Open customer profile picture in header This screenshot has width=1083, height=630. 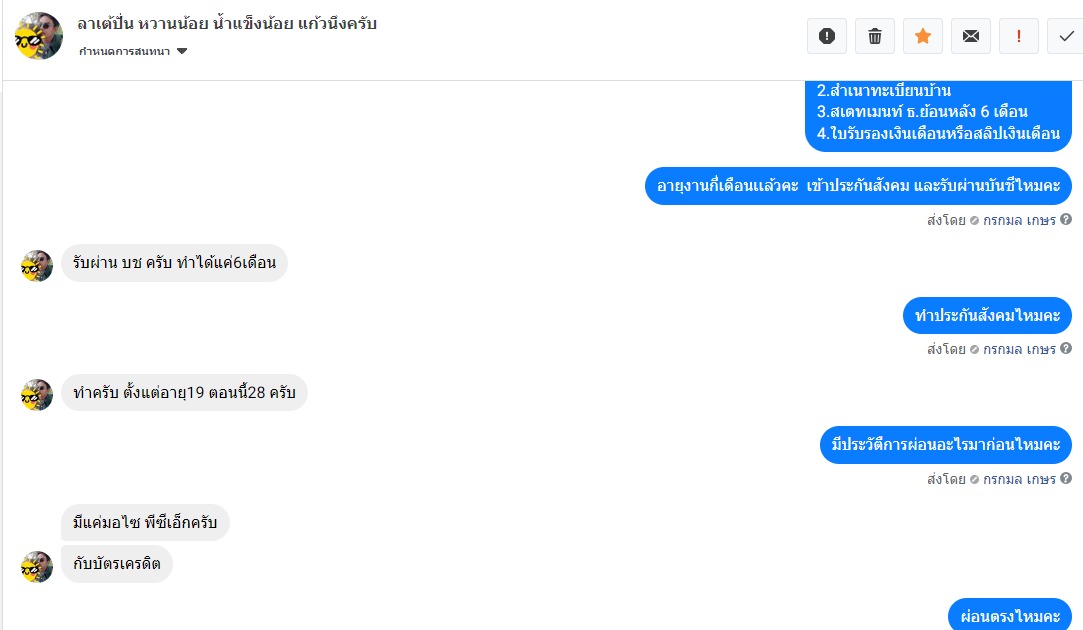[39, 36]
